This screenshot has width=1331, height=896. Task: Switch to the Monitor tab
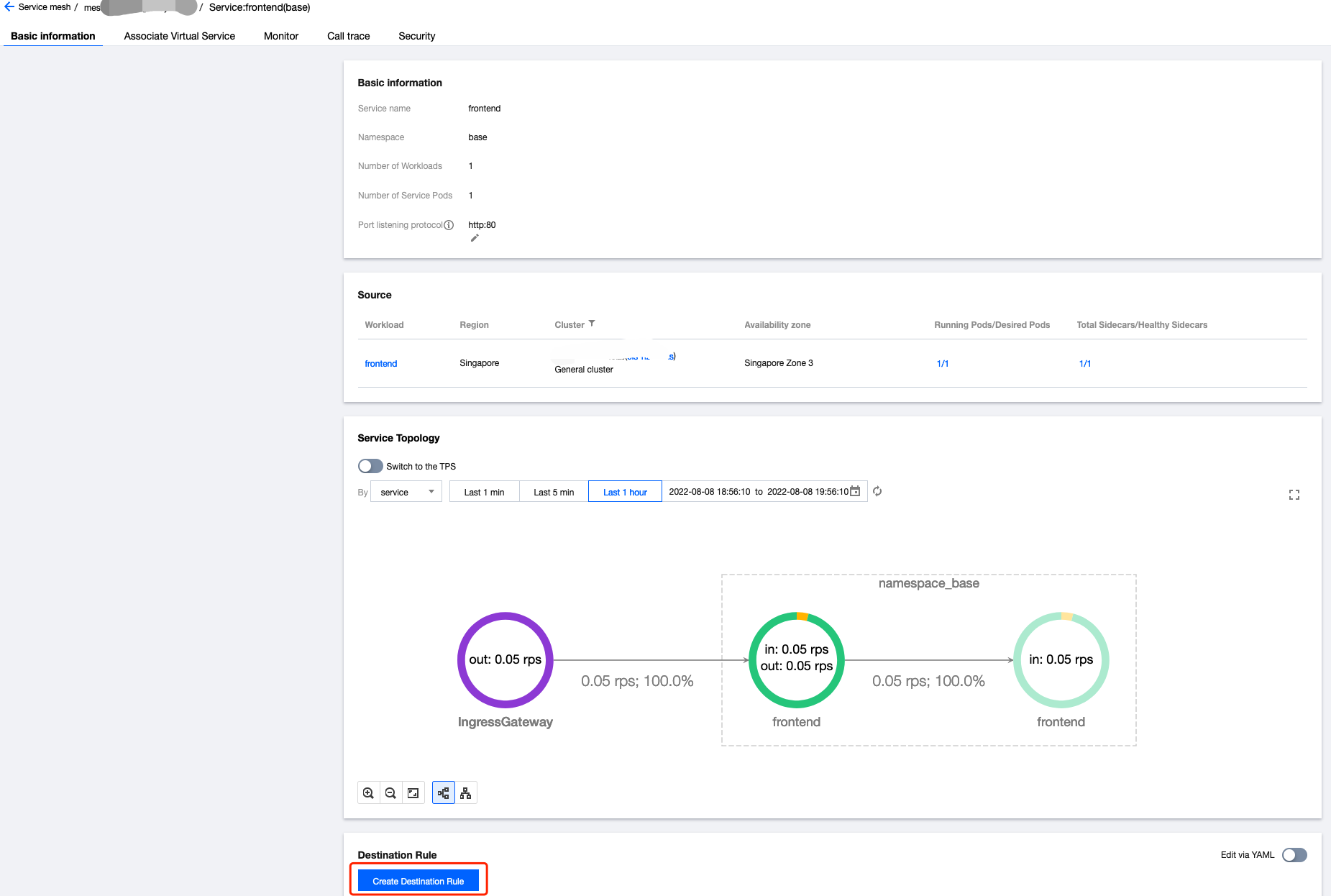click(x=280, y=36)
